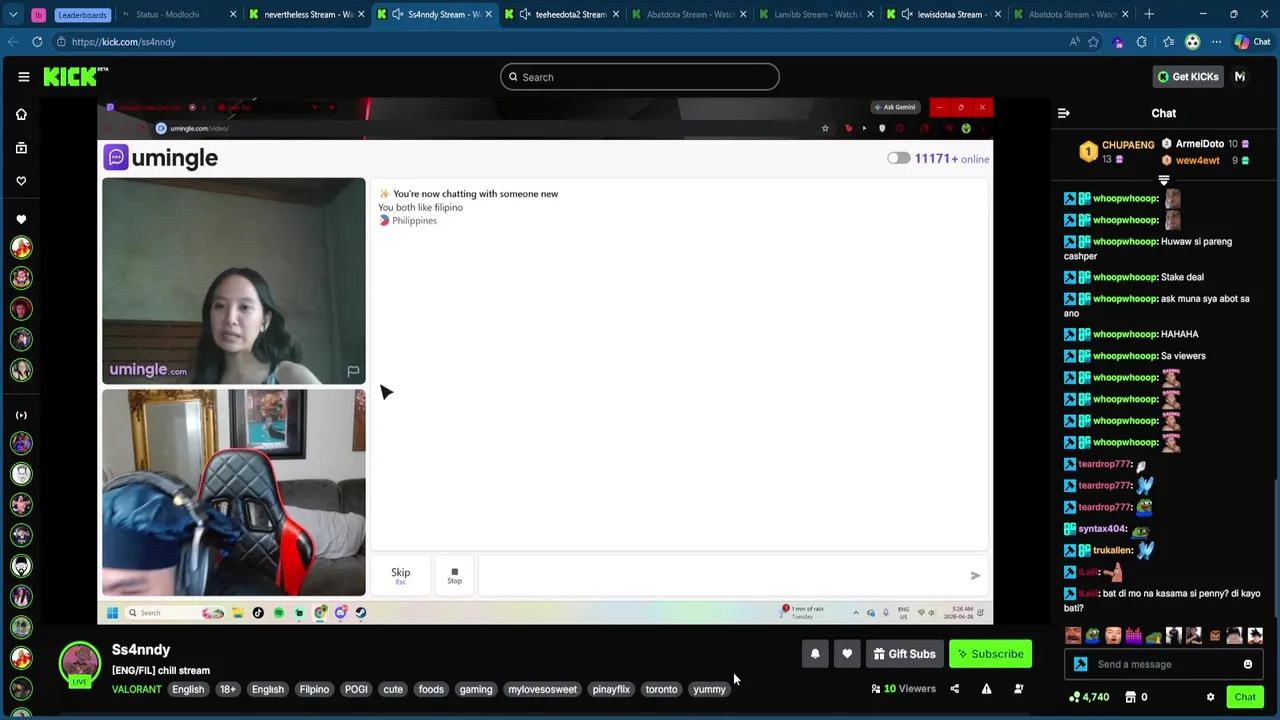1280x720 pixels.
Task: Switch to the teeheedota2 Stream tab
Action: coord(562,14)
